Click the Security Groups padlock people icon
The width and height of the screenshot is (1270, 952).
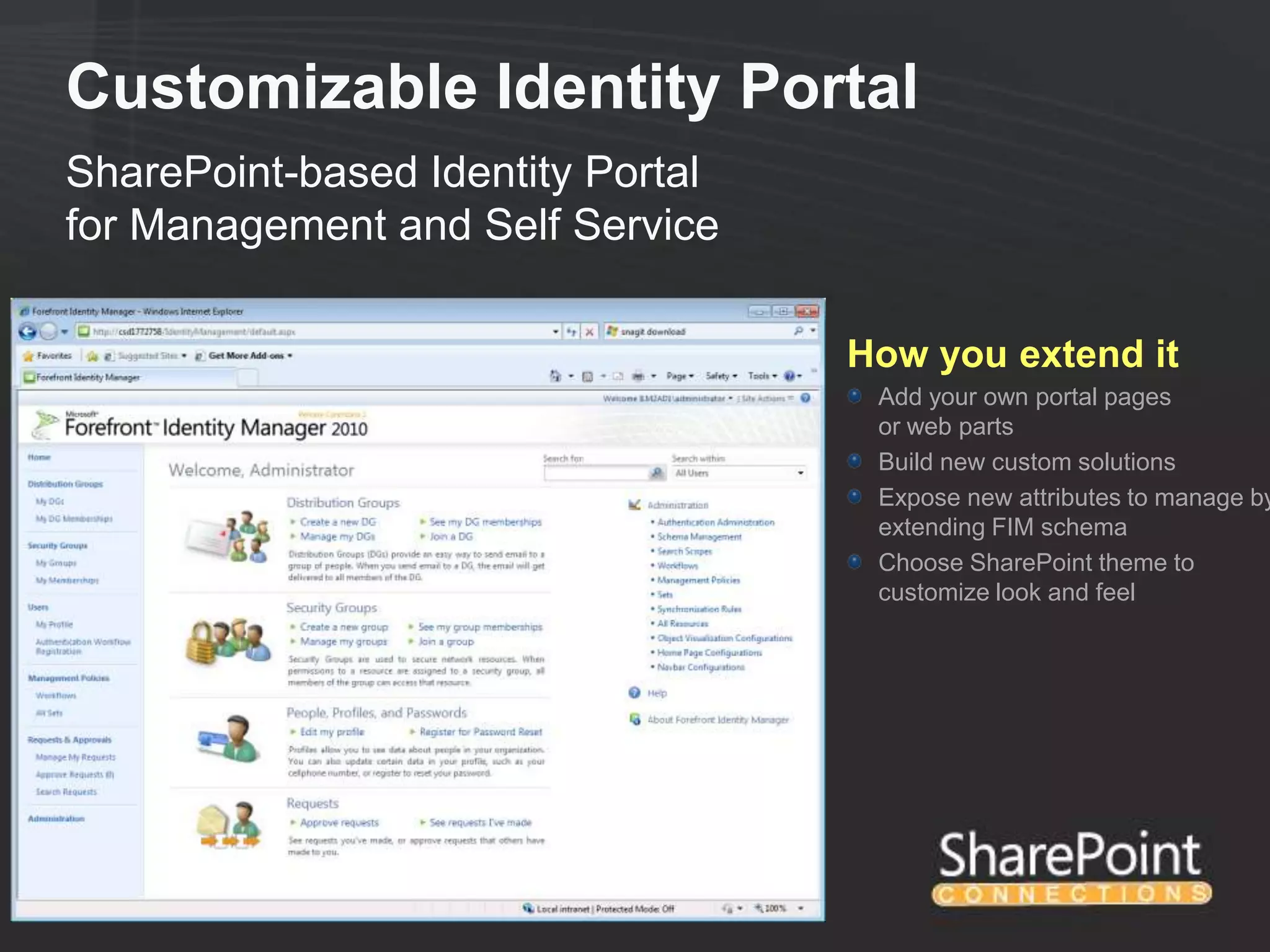[228, 640]
